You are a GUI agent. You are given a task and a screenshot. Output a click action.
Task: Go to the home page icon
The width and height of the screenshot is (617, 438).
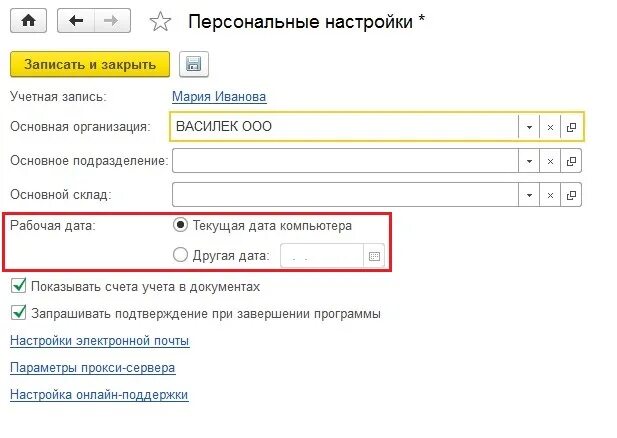click(28, 20)
